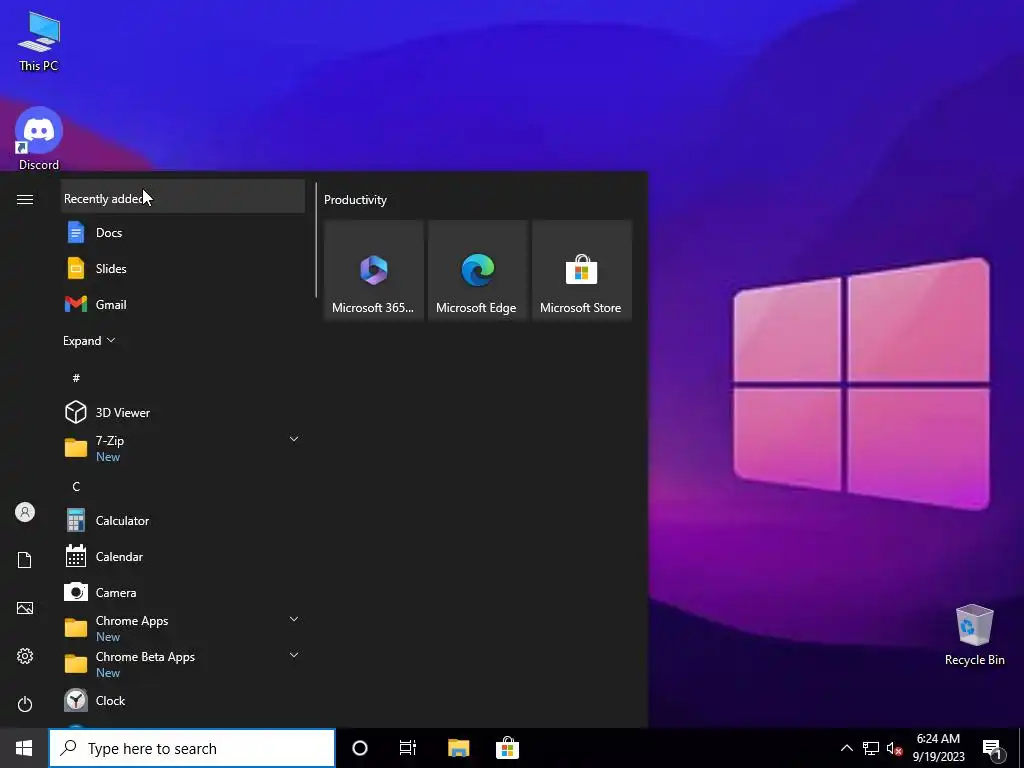Image resolution: width=1024 pixels, height=768 pixels.
Task: Open the Camera app
Action: pos(183,592)
